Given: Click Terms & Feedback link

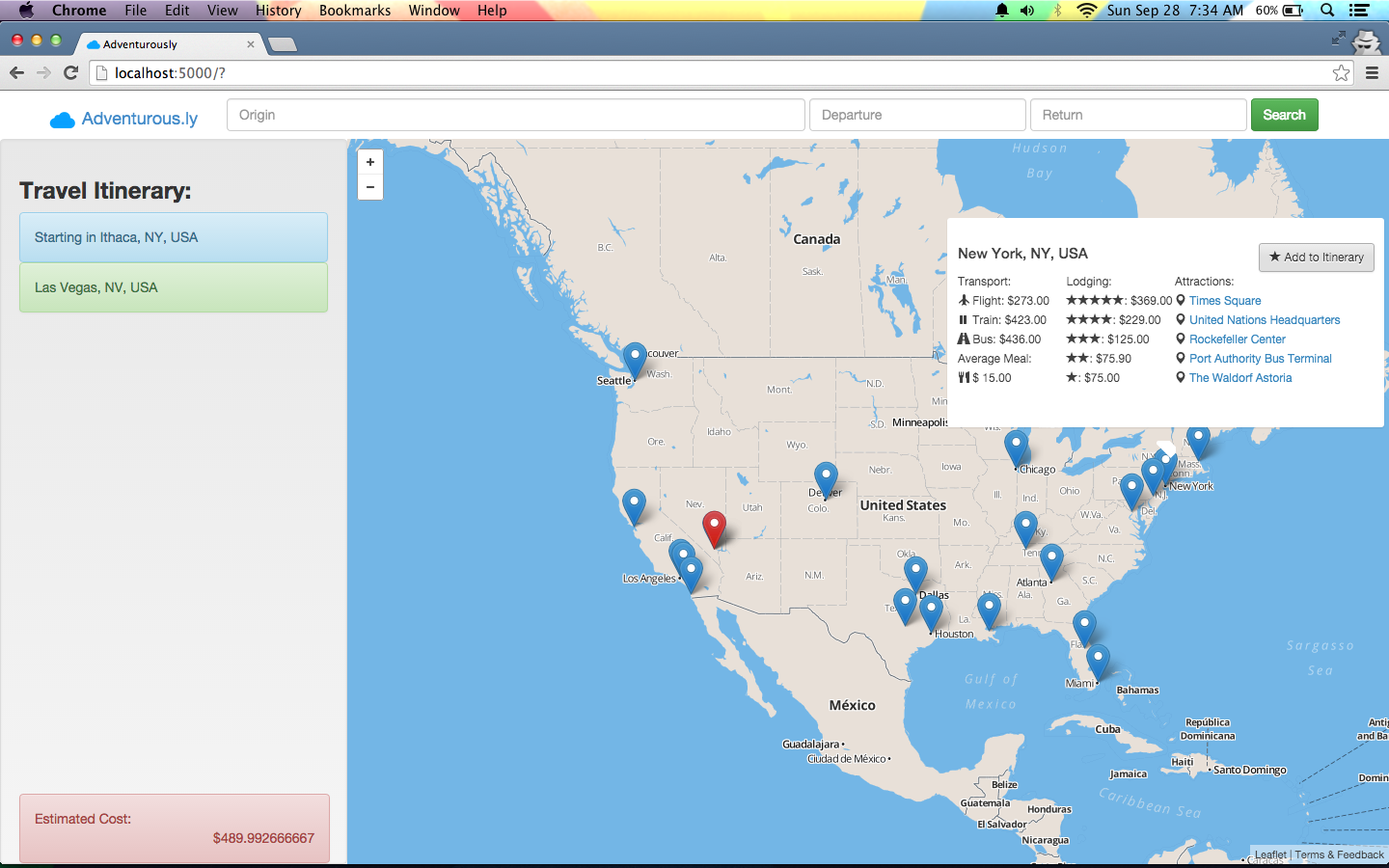Looking at the screenshot, I should [1339, 854].
